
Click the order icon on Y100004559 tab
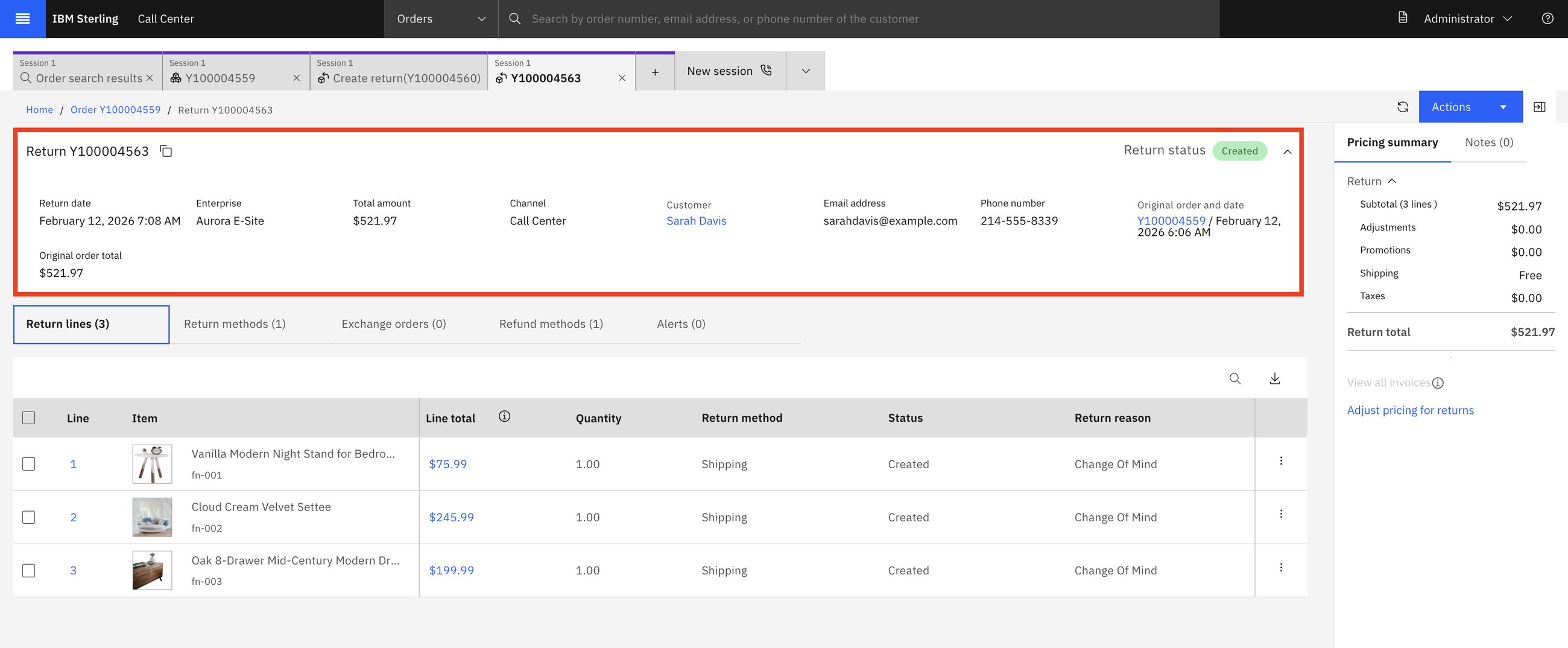coord(176,78)
